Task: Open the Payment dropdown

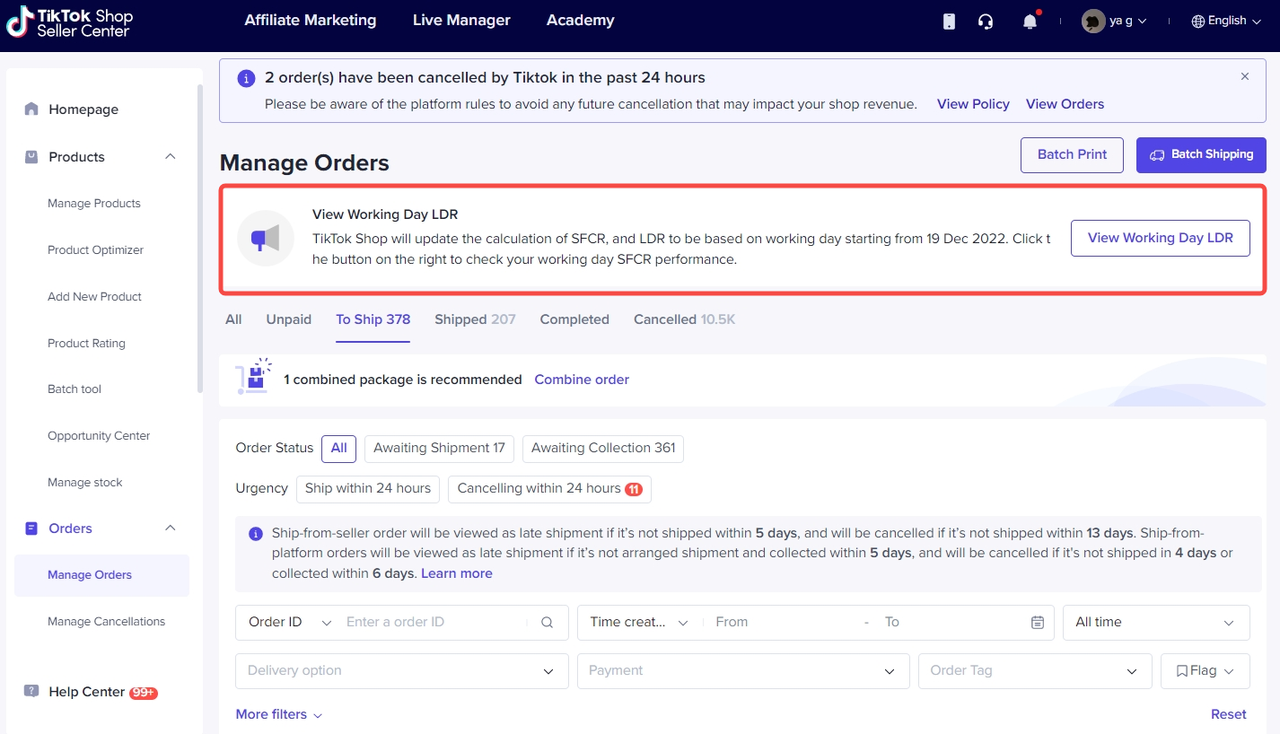Action: [x=744, y=671]
